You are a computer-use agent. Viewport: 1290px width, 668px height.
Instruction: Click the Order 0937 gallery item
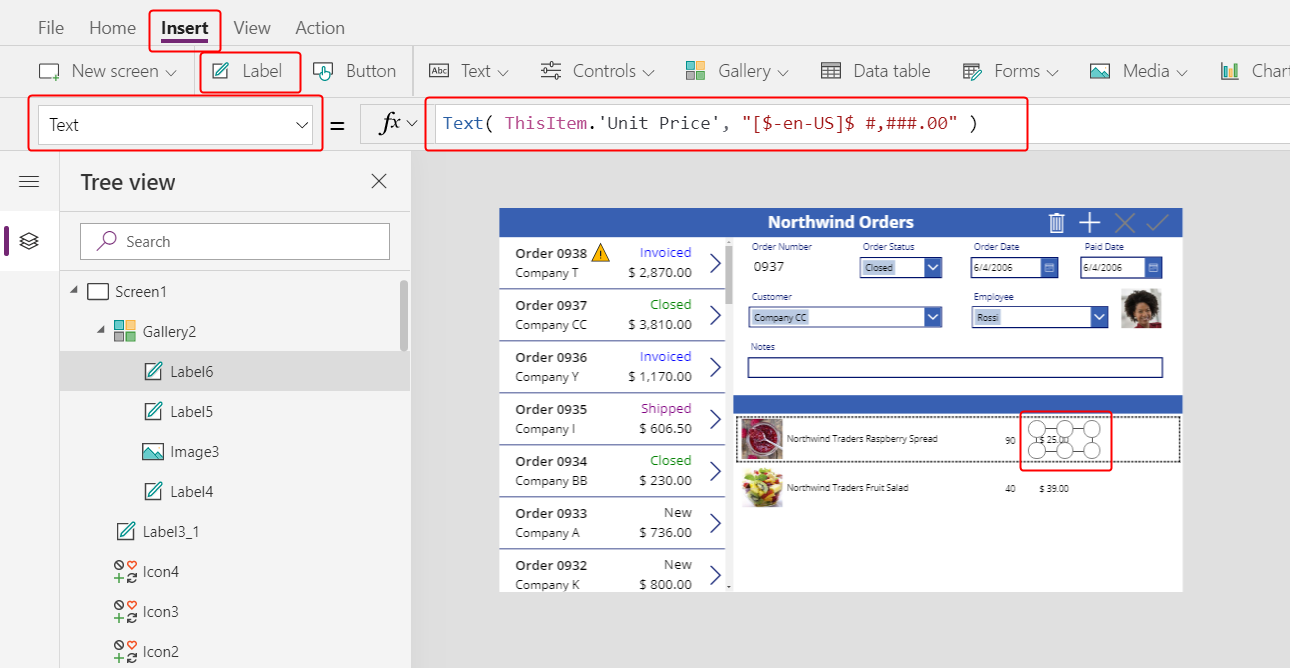pyautogui.click(x=612, y=315)
